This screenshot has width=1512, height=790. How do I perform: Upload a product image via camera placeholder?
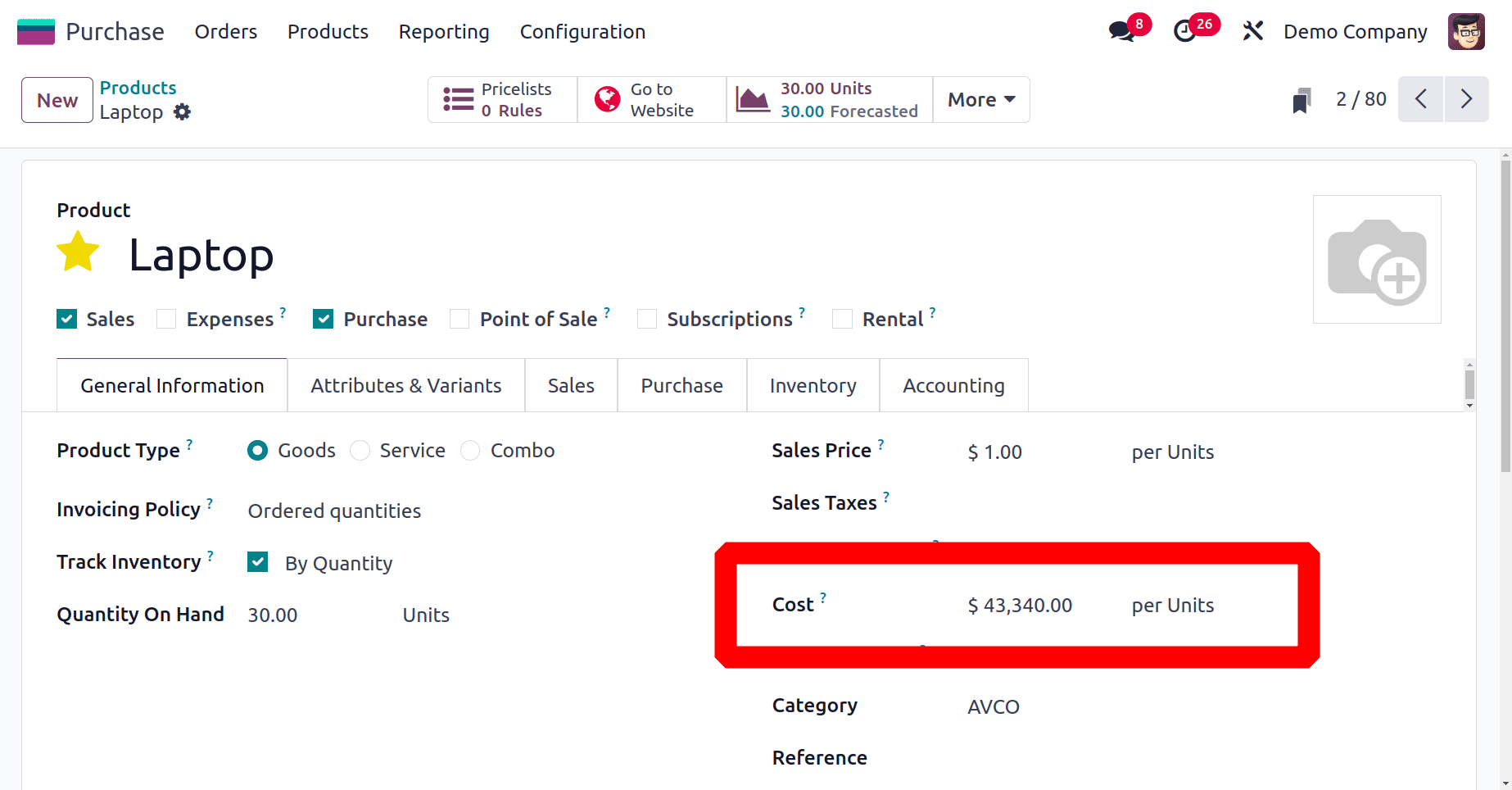[x=1377, y=260]
